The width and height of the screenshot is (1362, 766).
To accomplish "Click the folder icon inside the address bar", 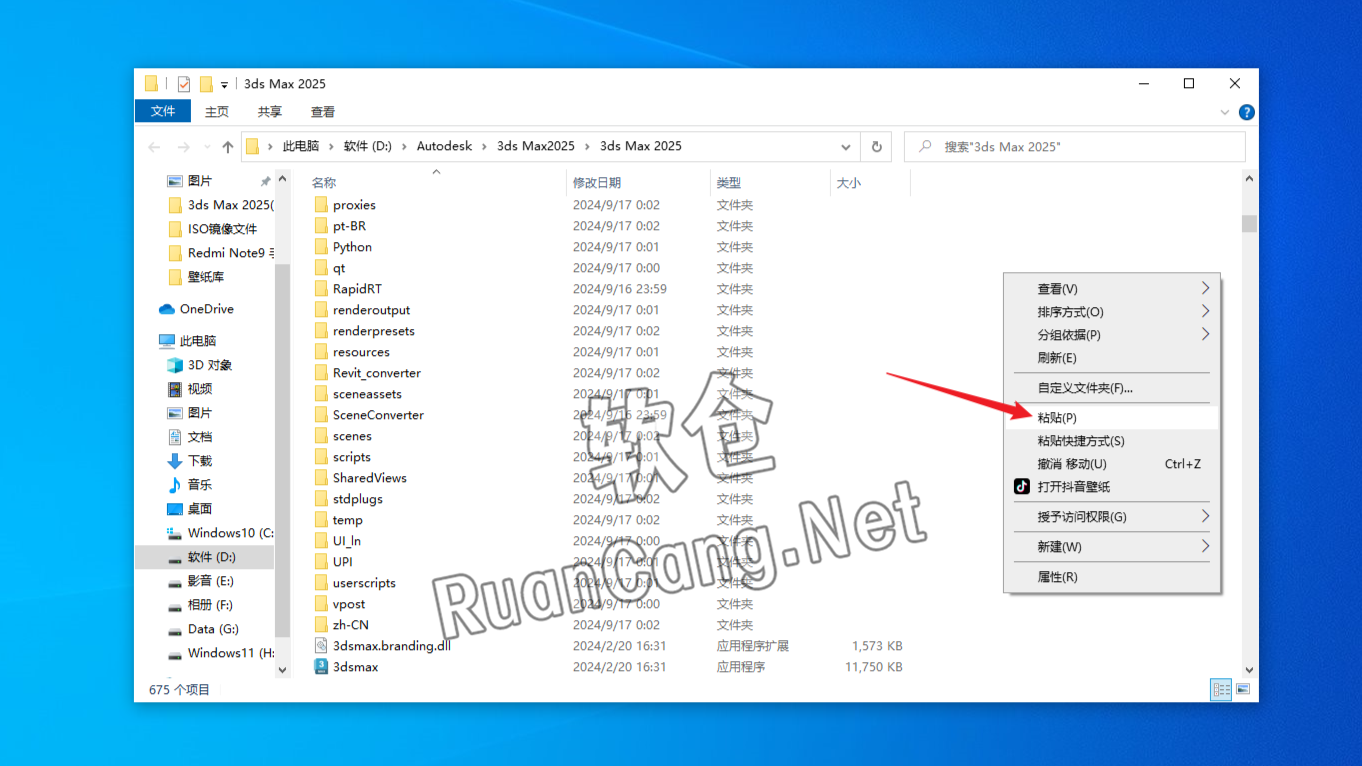I will (253, 146).
